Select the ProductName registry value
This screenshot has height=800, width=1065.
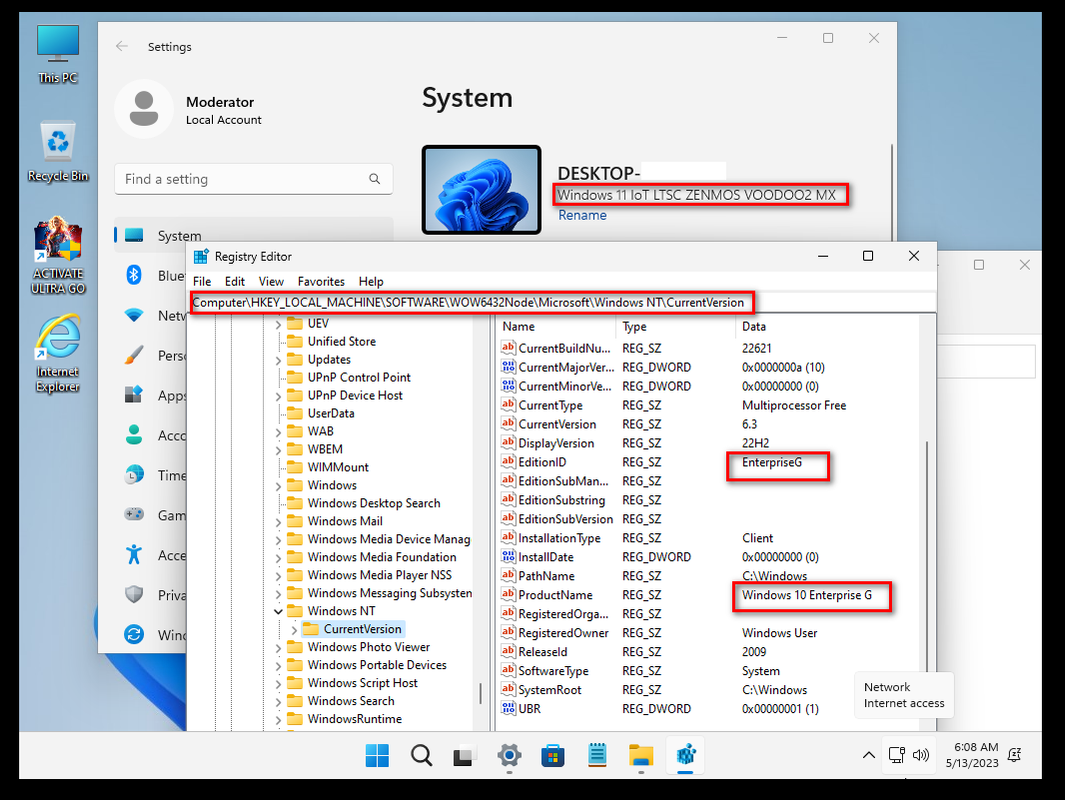[555, 594]
